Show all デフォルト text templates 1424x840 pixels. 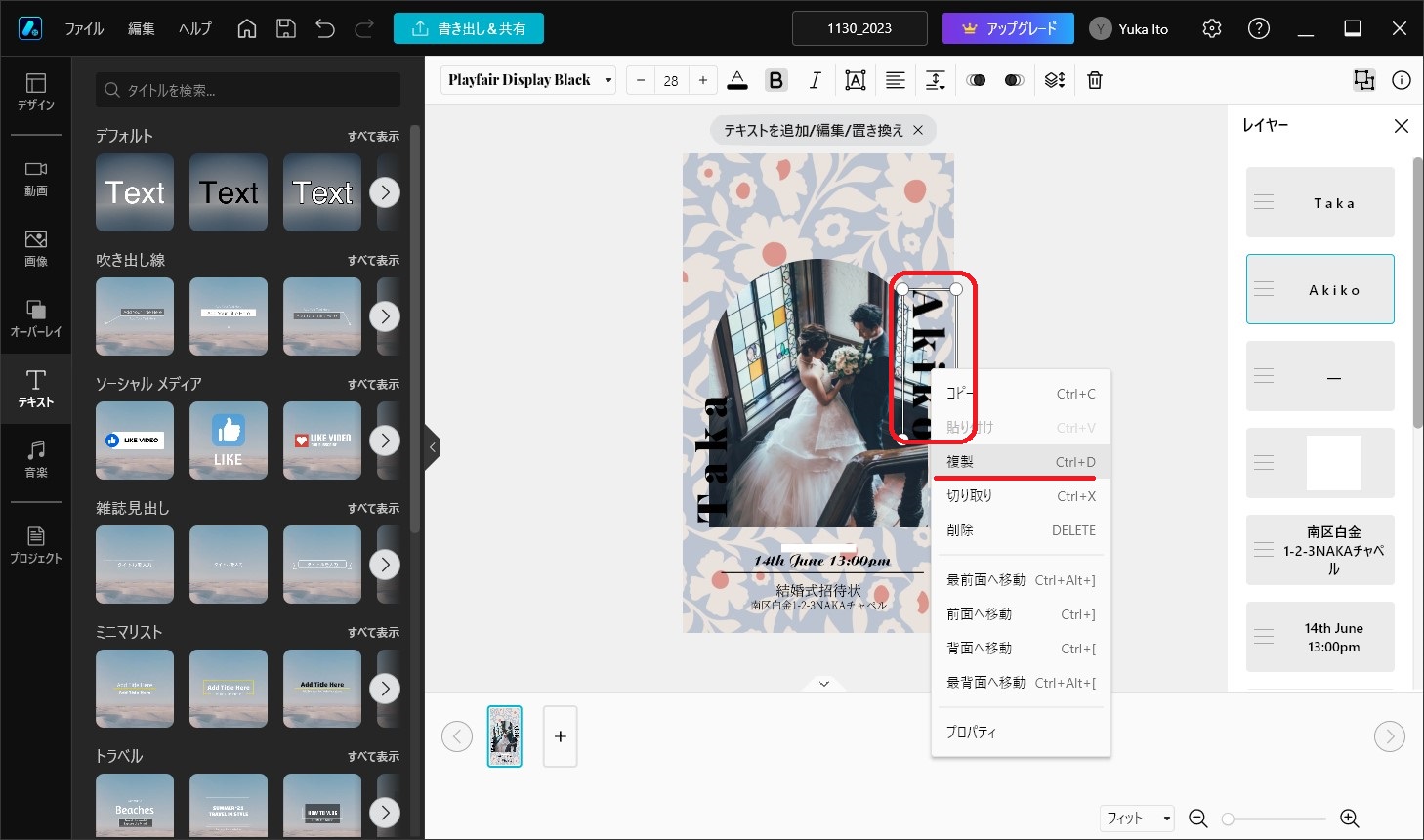pos(374,136)
